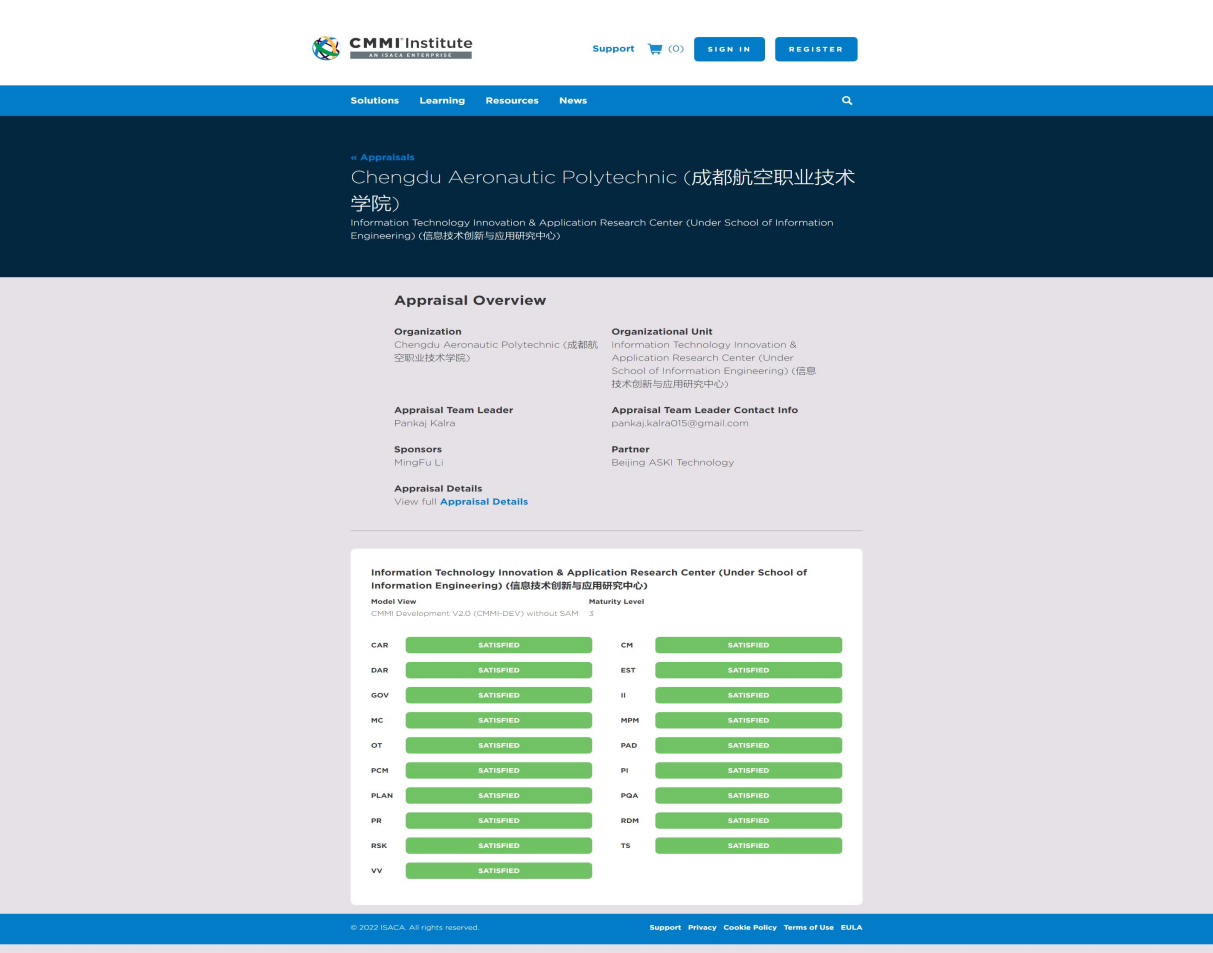The width and height of the screenshot is (1213, 953).
Task: Open the Learning menu
Action: pyautogui.click(x=442, y=101)
